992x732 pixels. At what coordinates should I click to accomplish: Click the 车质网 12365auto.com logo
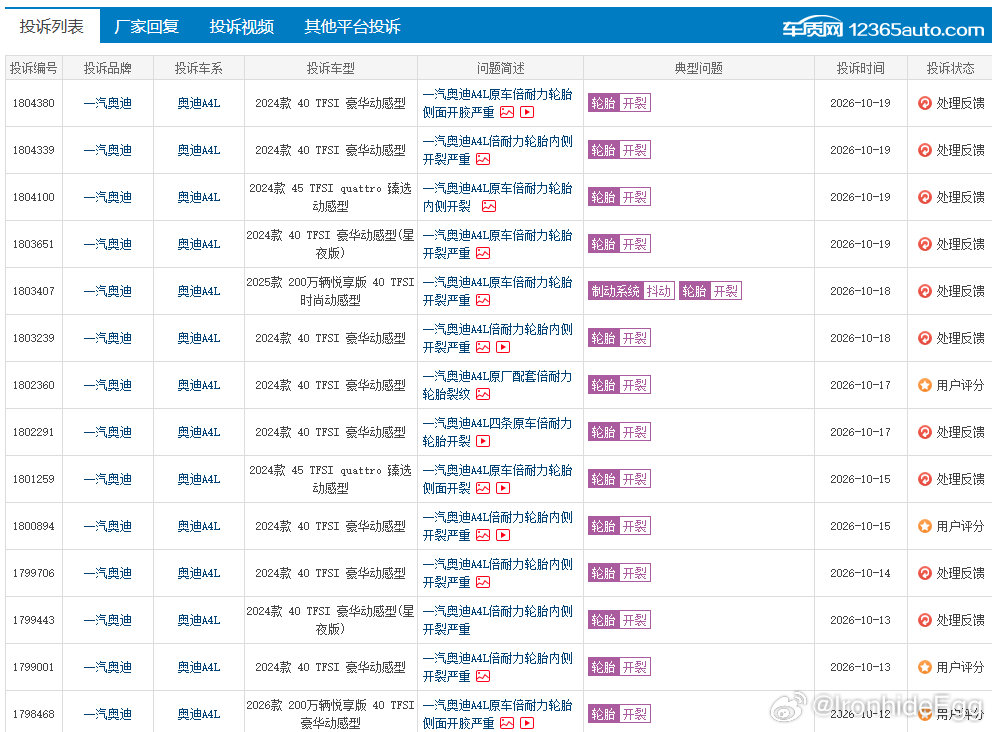[x=883, y=29]
